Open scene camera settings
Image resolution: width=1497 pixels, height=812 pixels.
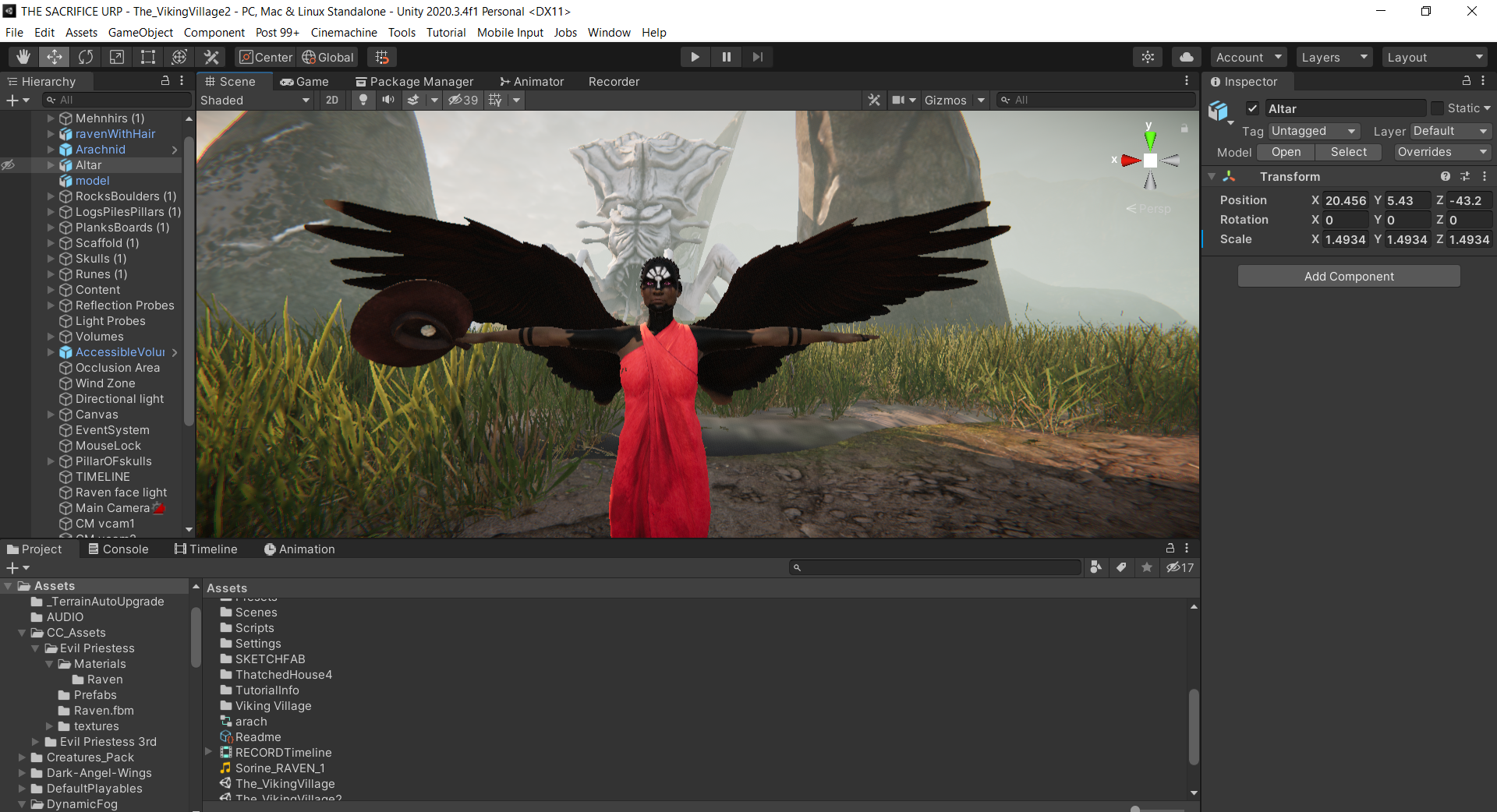pos(904,100)
